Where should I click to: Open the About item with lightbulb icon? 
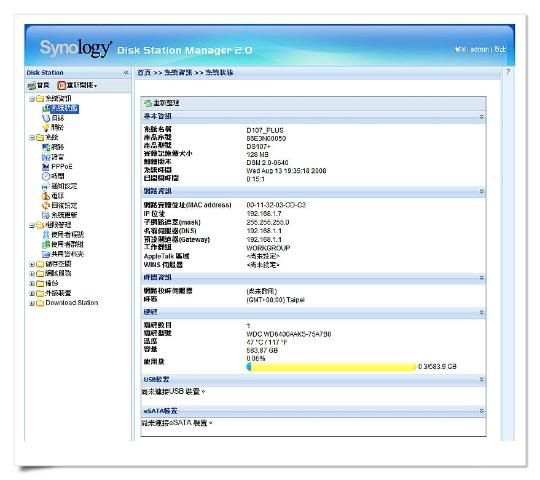[46, 127]
